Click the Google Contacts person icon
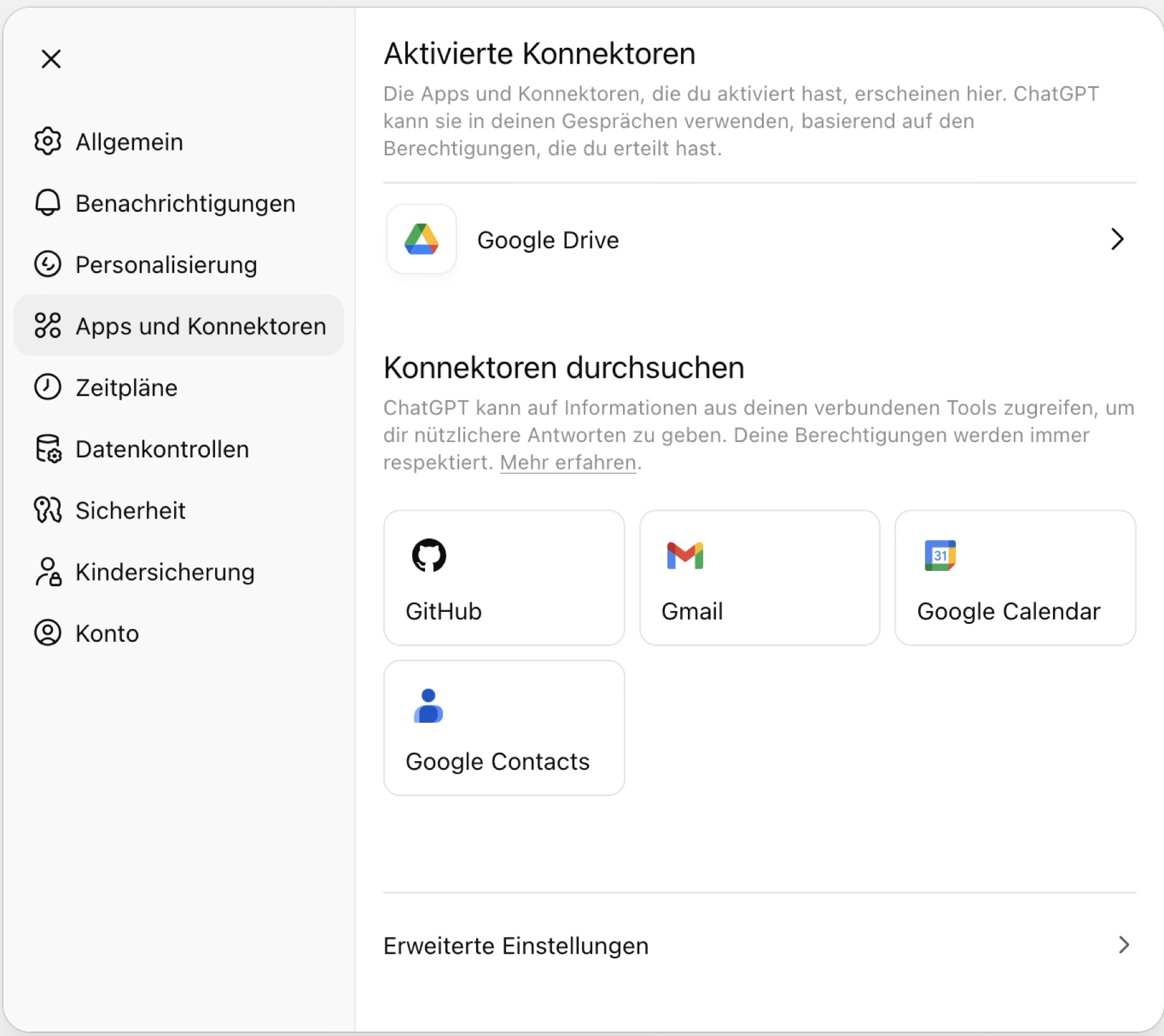 click(428, 706)
